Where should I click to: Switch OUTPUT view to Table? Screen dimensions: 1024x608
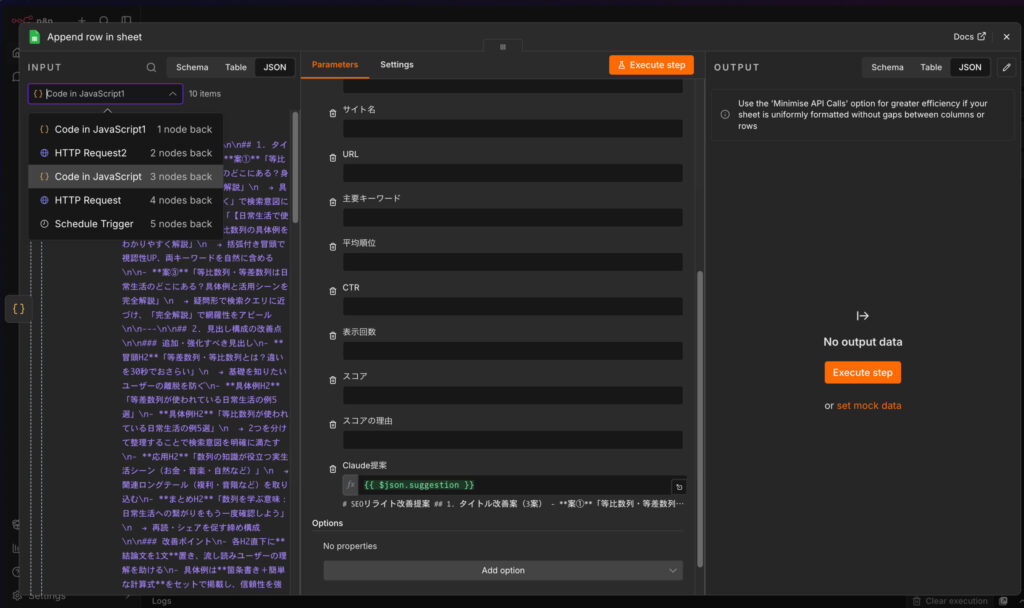(931, 67)
